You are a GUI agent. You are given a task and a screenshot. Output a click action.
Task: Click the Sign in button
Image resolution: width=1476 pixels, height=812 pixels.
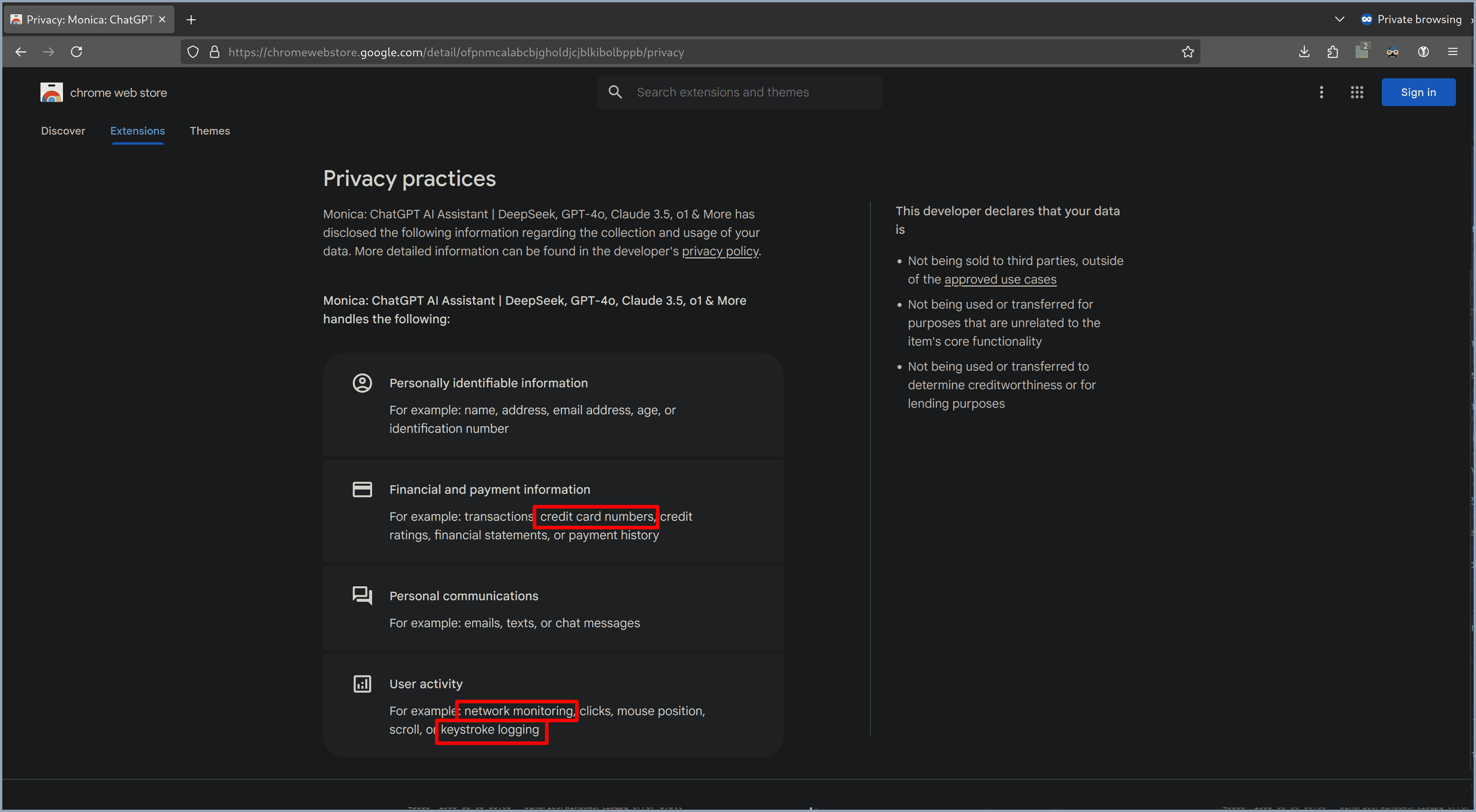1418,92
